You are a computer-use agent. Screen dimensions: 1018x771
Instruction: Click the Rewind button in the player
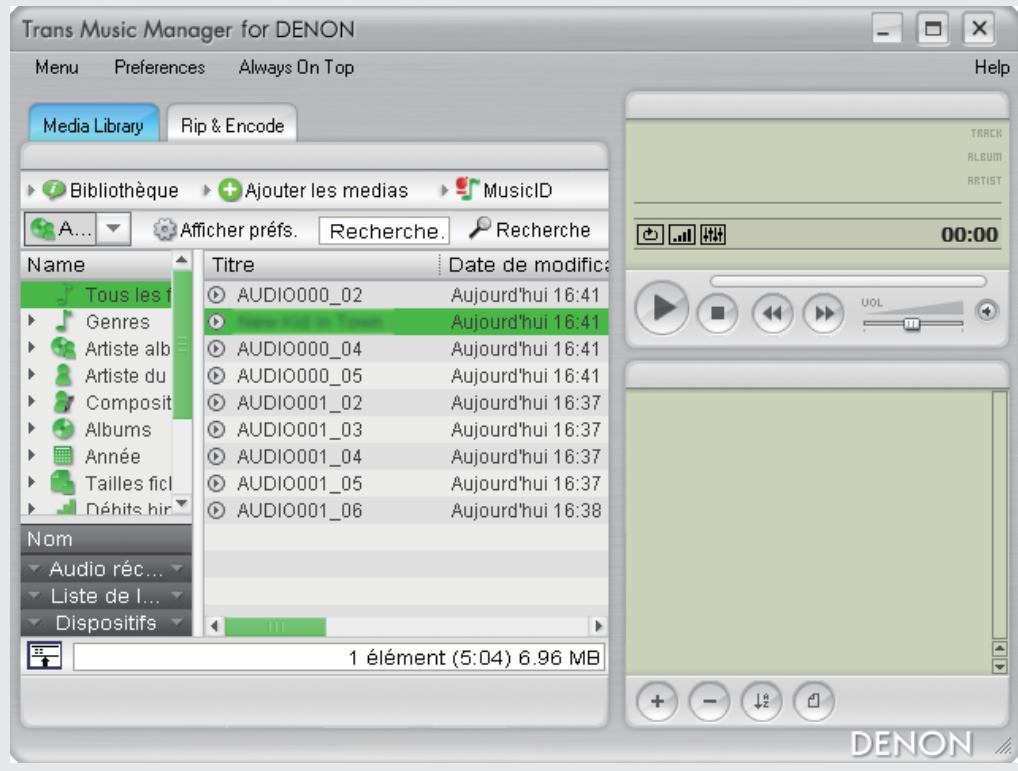pyautogui.click(x=772, y=313)
